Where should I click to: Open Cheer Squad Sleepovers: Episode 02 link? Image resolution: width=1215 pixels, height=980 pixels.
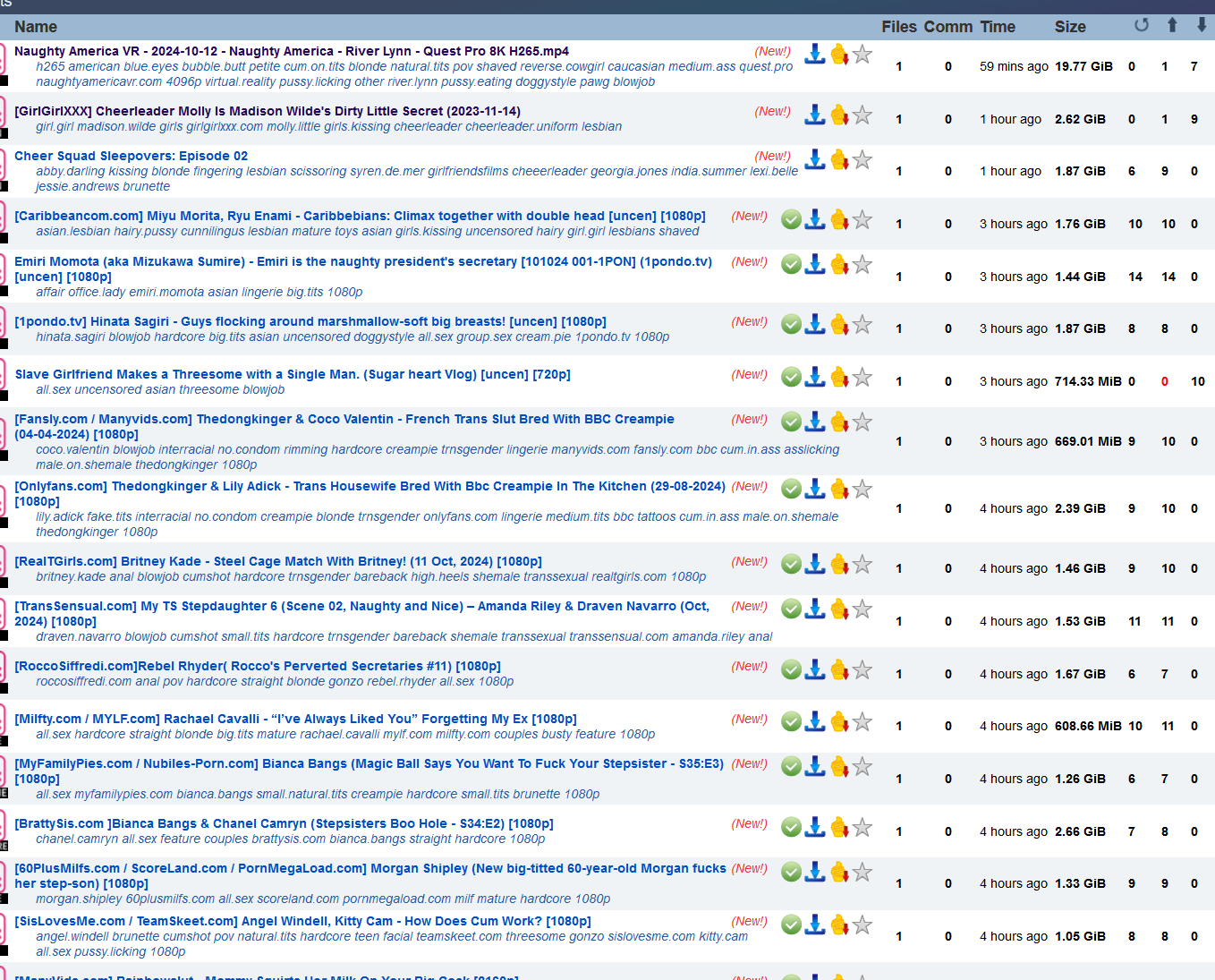click(132, 156)
